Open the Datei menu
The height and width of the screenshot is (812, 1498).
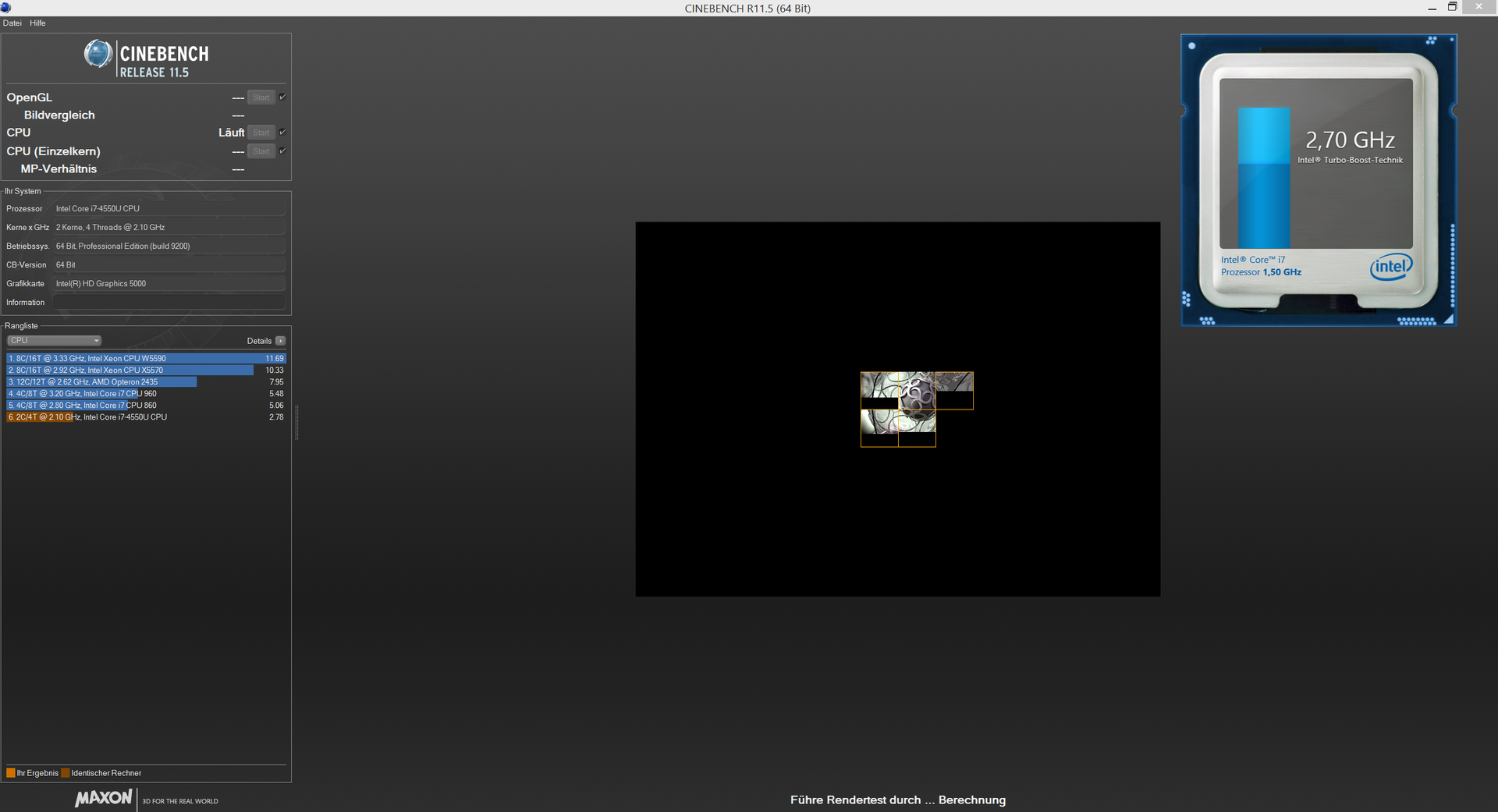click(12, 23)
